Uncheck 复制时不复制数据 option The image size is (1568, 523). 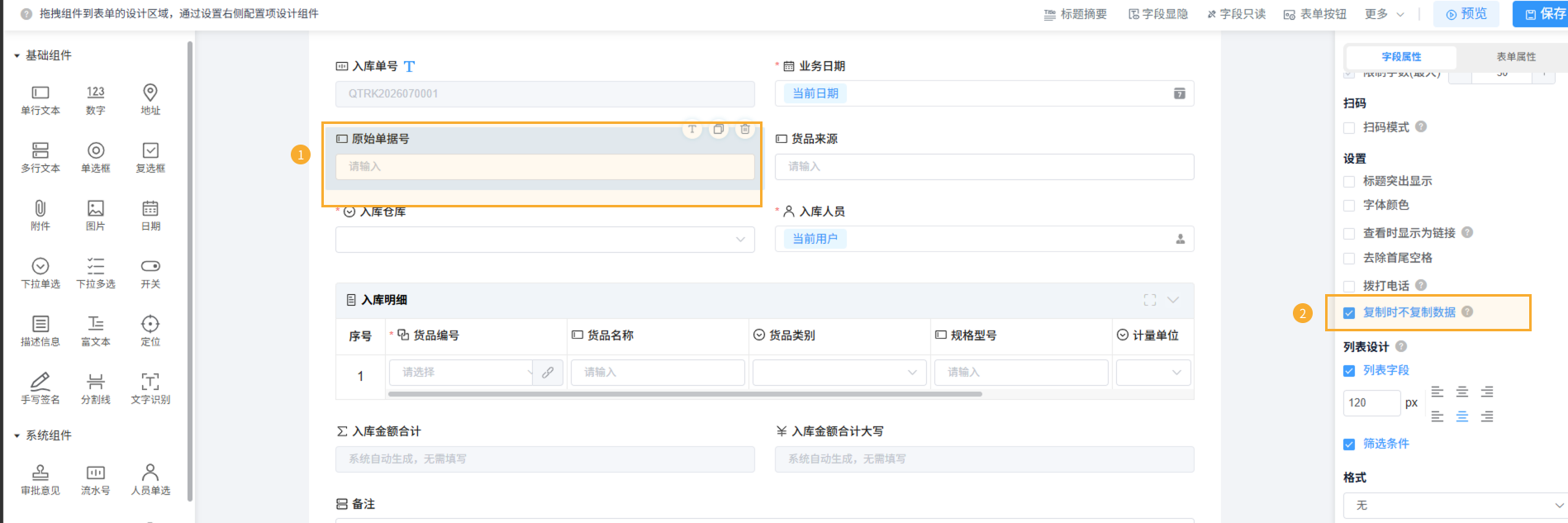(x=1349, y=313)
